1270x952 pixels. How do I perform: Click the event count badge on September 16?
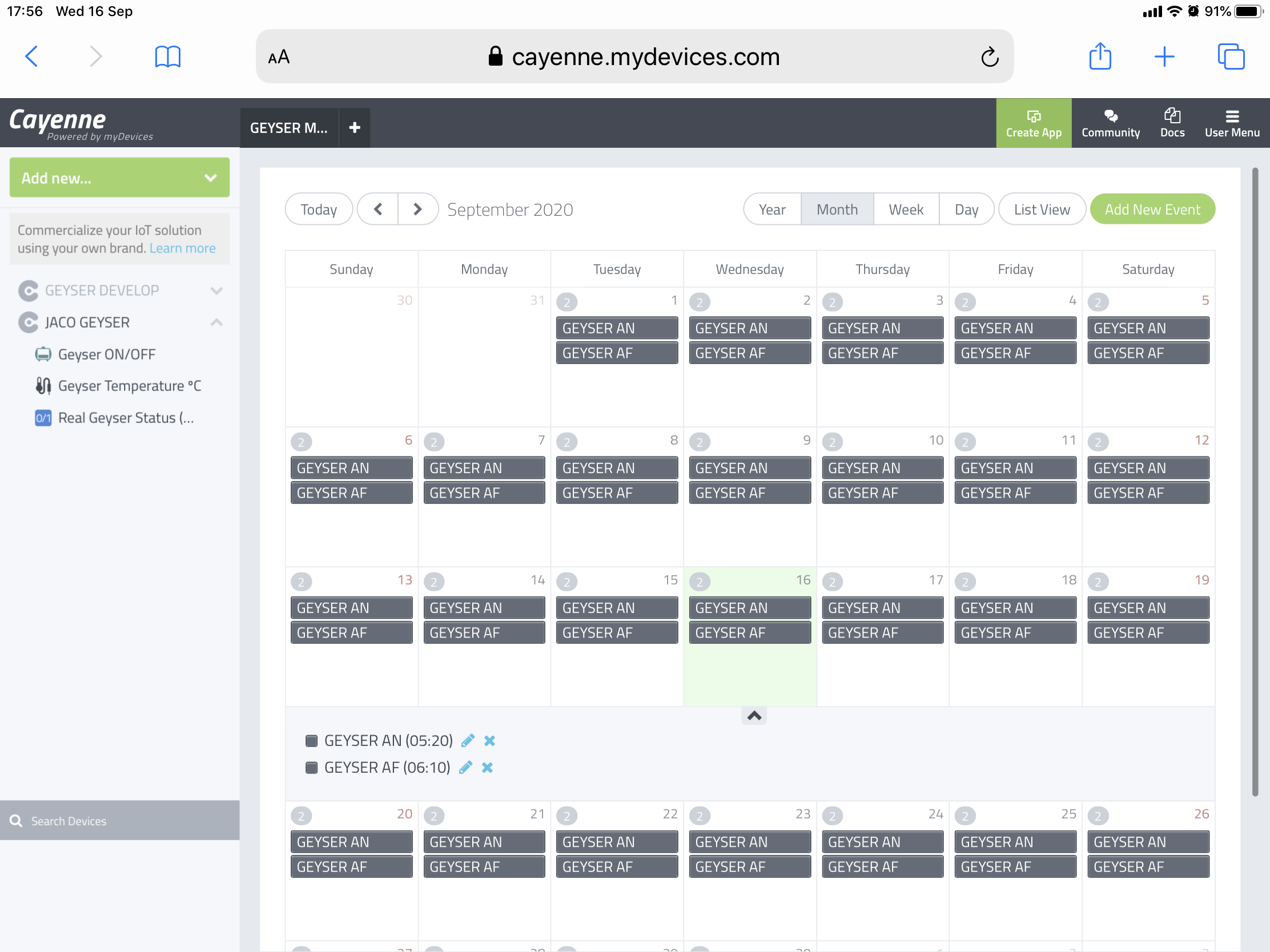pyautogui.click(x=700, y=582)
